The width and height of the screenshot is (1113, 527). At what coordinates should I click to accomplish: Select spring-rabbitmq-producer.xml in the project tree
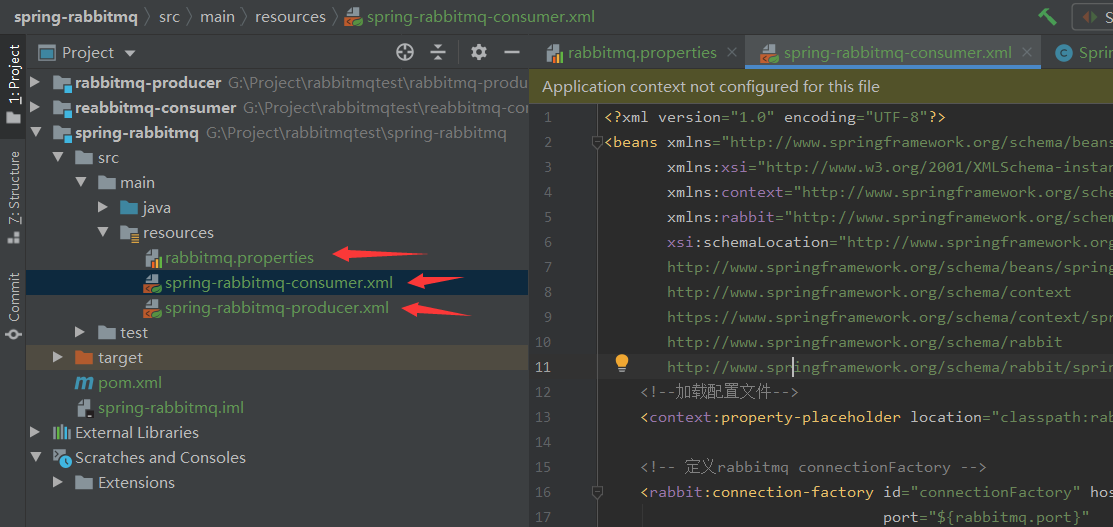277,308
